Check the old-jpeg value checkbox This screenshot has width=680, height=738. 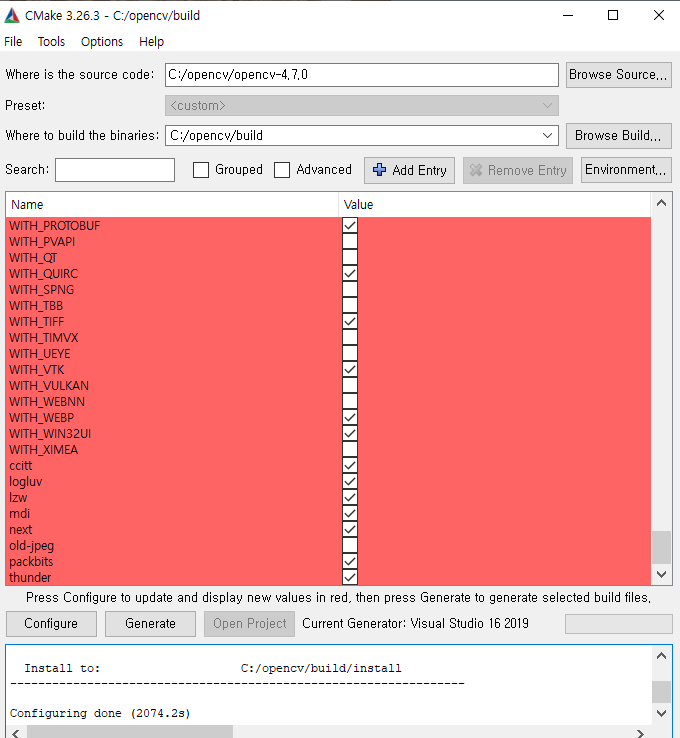[350, 545]
